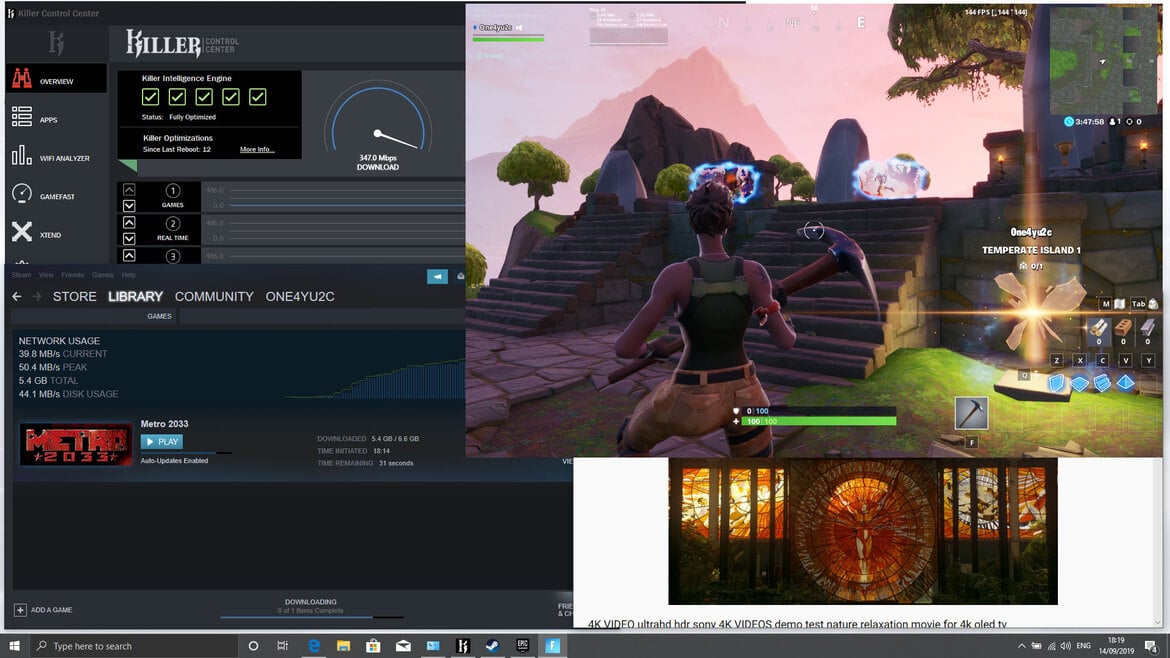Toggle fifth Killer Intelligence Engine checkbox
The height and width of the screenshot is (658, 1170).
257,97
